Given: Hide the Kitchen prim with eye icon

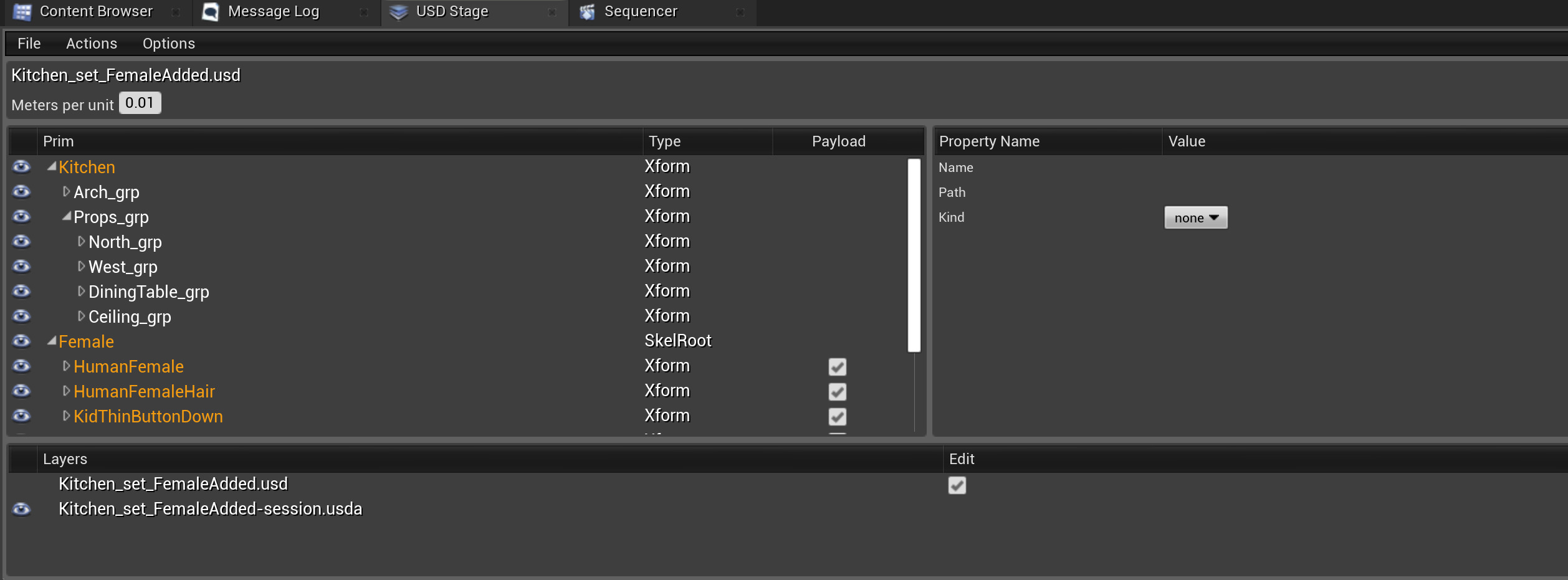Looking at the screenshot, I should 21,167.
